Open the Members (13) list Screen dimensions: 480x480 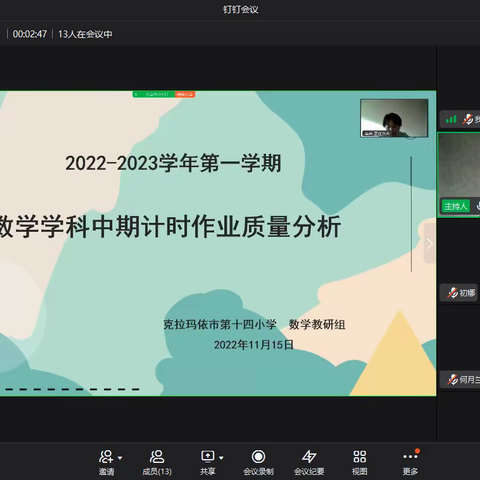(157, 461)
